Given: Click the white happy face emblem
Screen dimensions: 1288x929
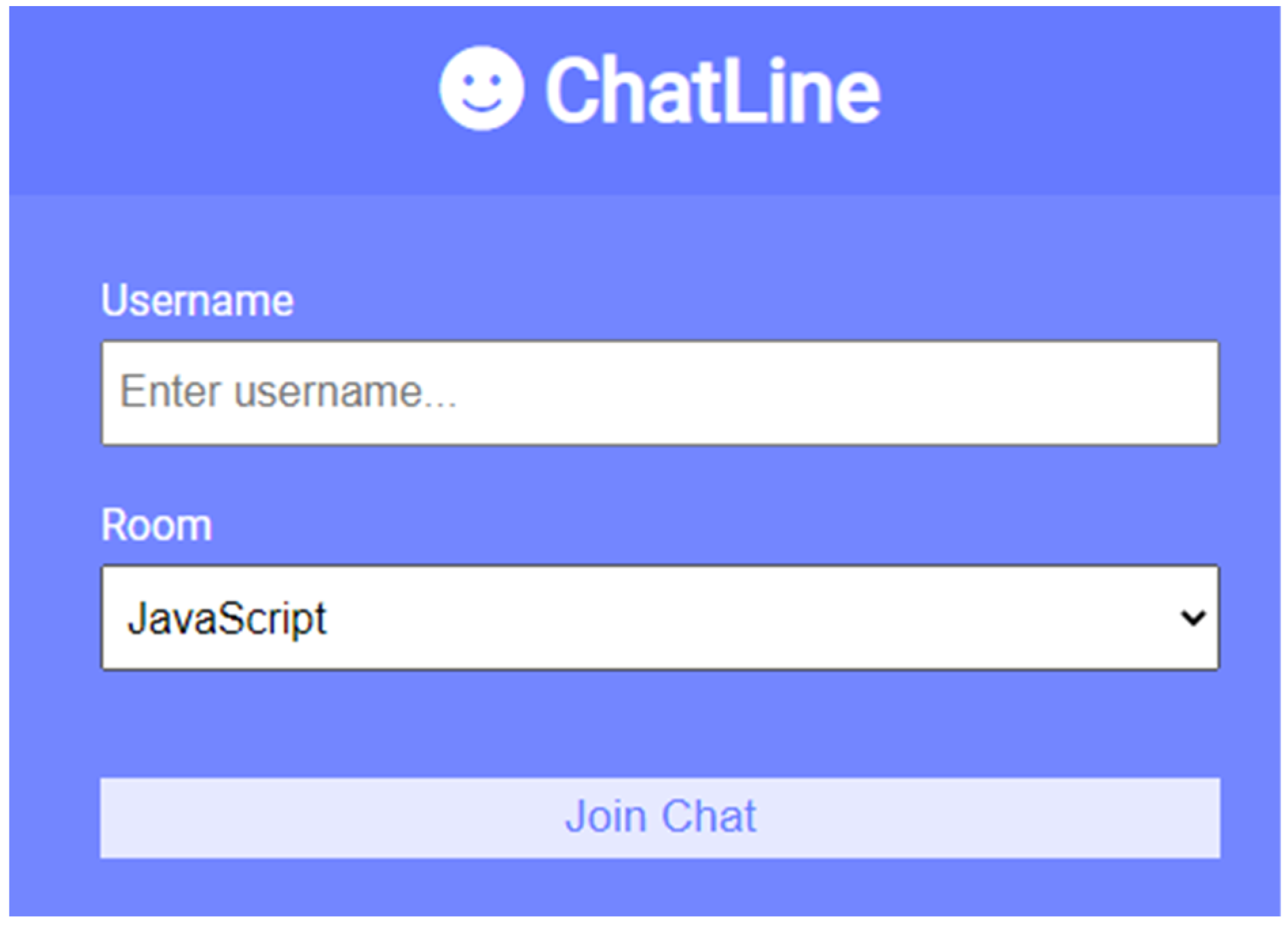Looking at the screenshot, I should 481,89.
